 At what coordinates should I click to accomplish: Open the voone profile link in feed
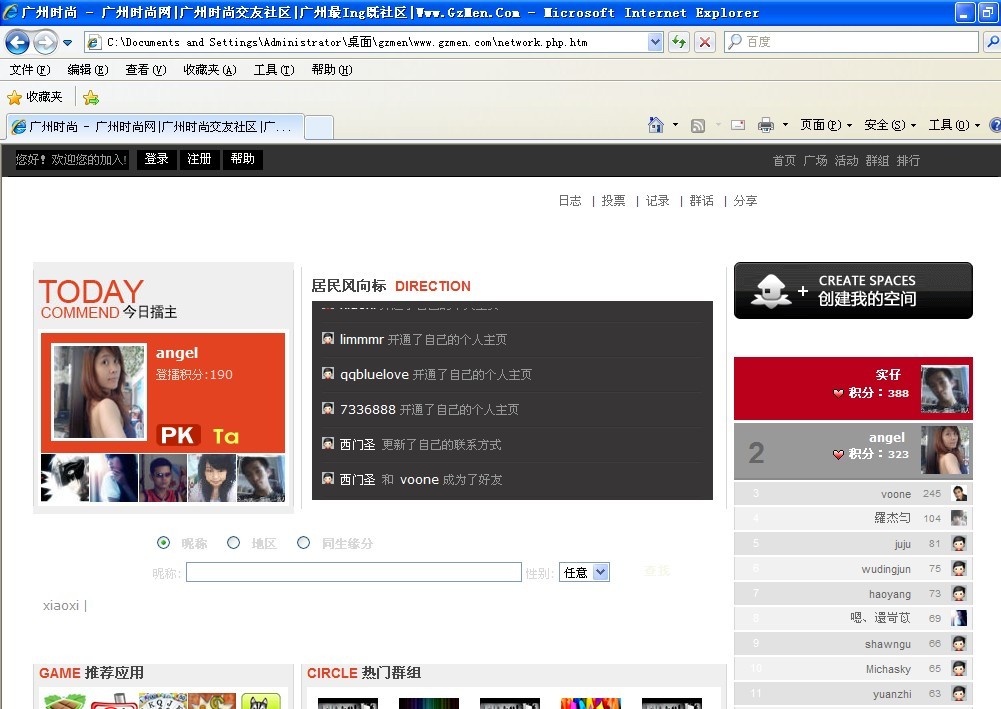(x=419, y=479)
